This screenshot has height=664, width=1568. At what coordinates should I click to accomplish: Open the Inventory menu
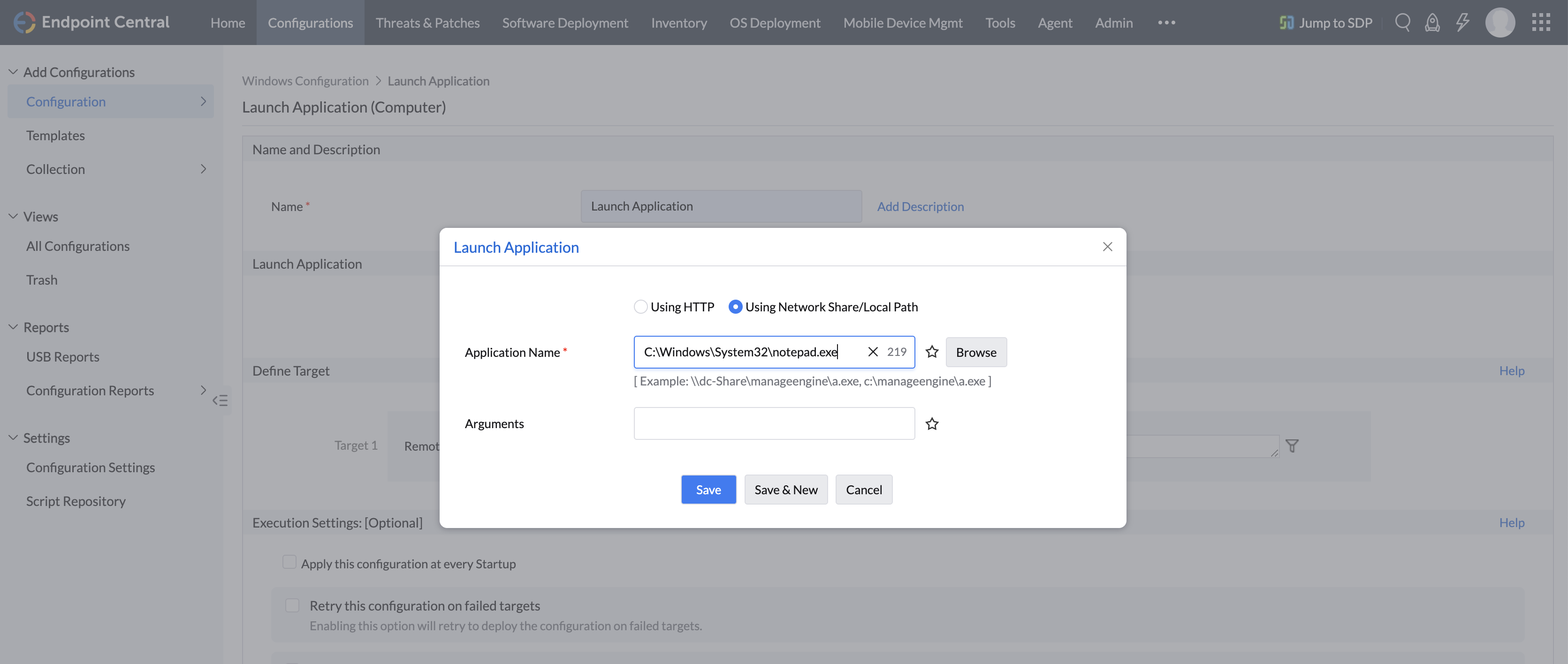click(679, 23)
